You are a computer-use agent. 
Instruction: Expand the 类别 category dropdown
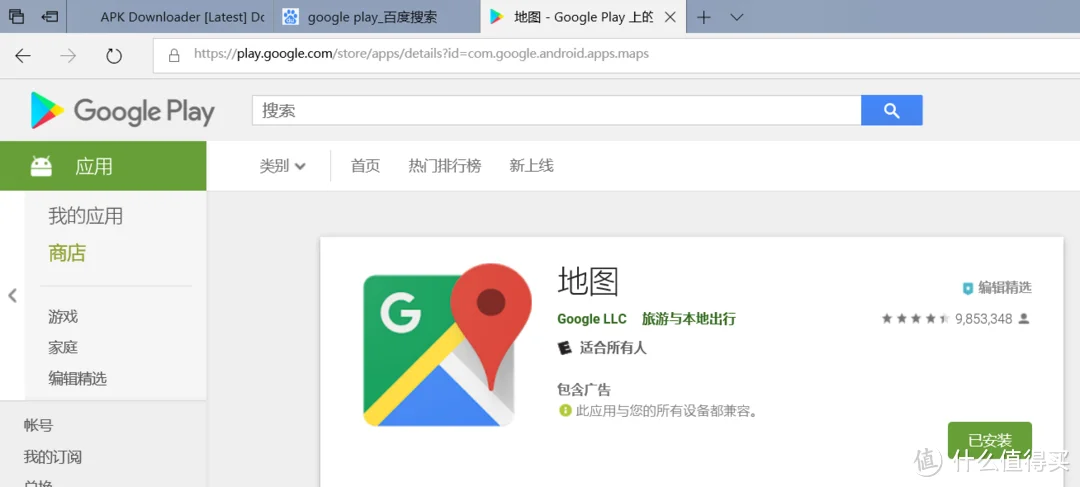pyautogui.click(x=282, y=166)
